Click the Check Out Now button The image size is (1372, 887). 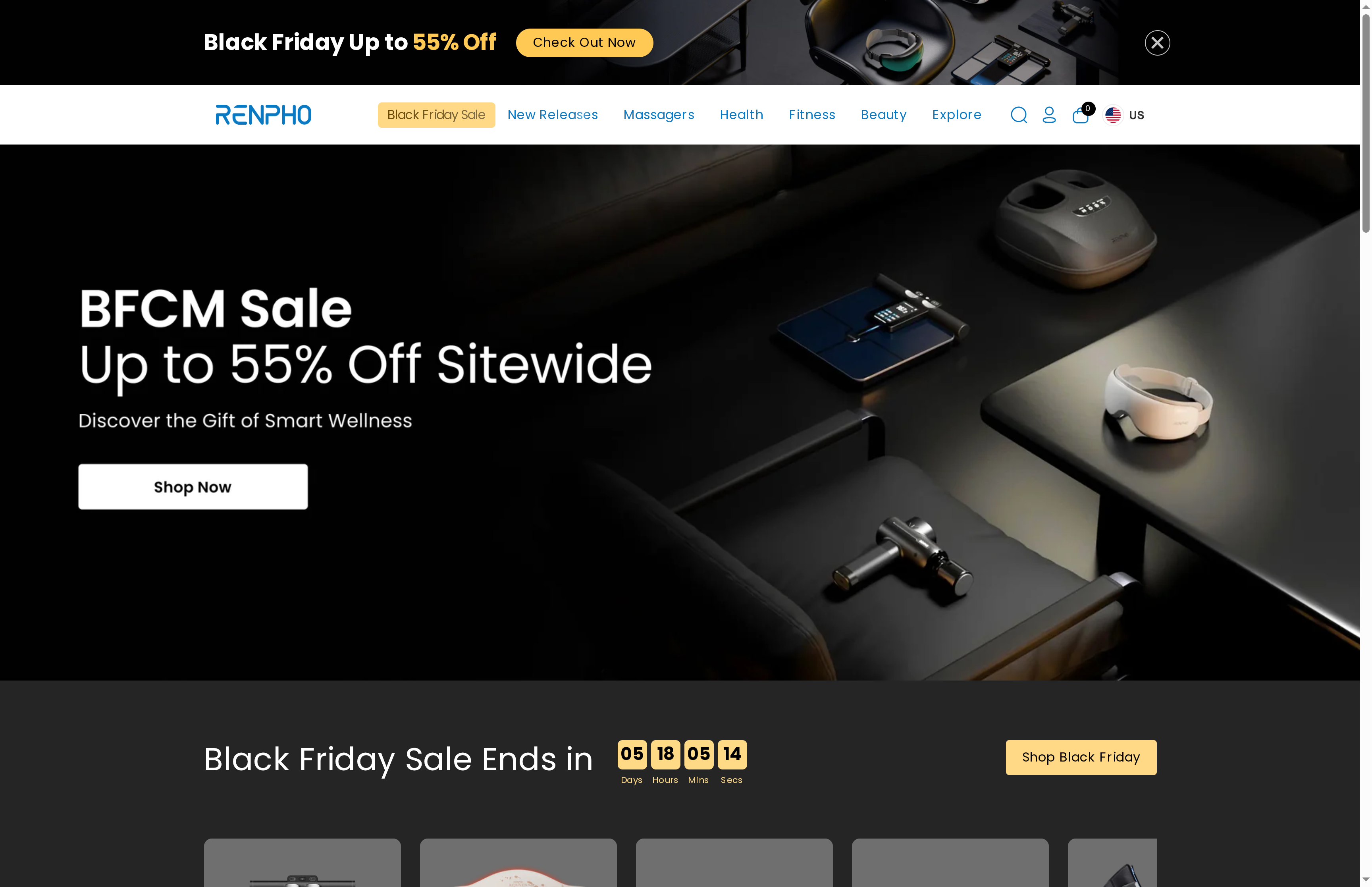(584, 42)
